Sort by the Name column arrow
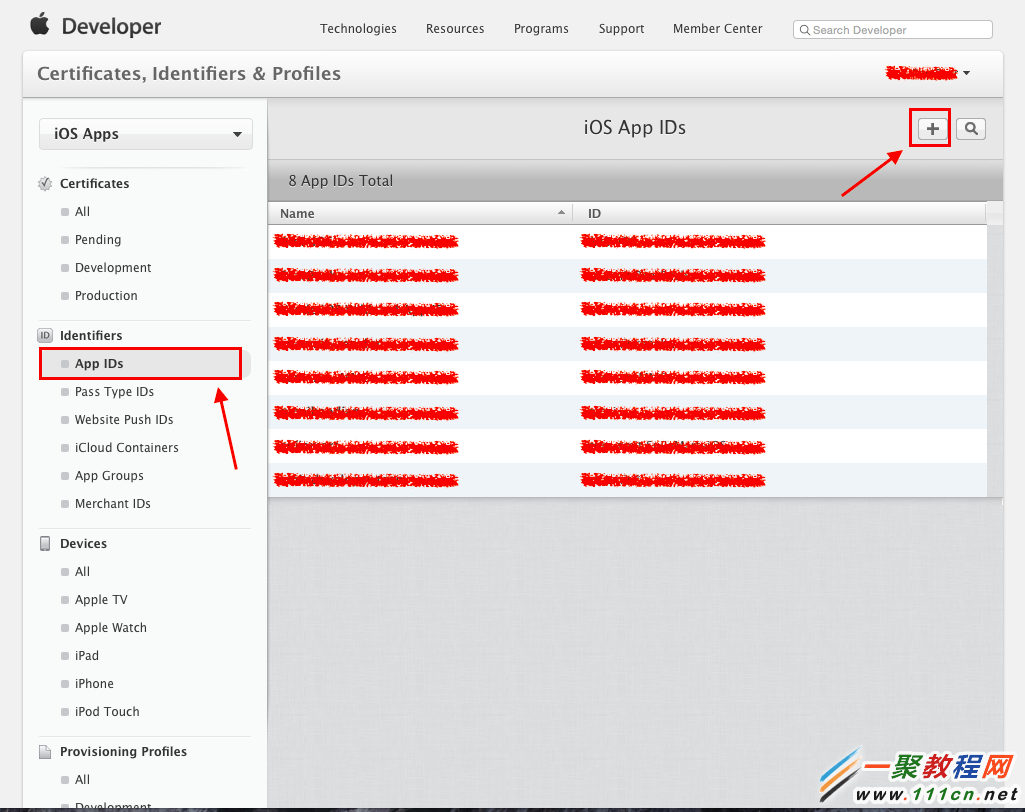The image size is (1025, 812). click(x=561, y=212)
